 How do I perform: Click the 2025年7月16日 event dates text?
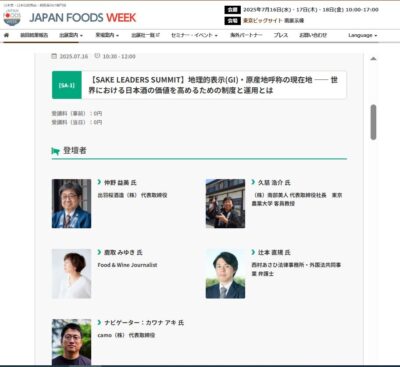click(x=311, y=10)
